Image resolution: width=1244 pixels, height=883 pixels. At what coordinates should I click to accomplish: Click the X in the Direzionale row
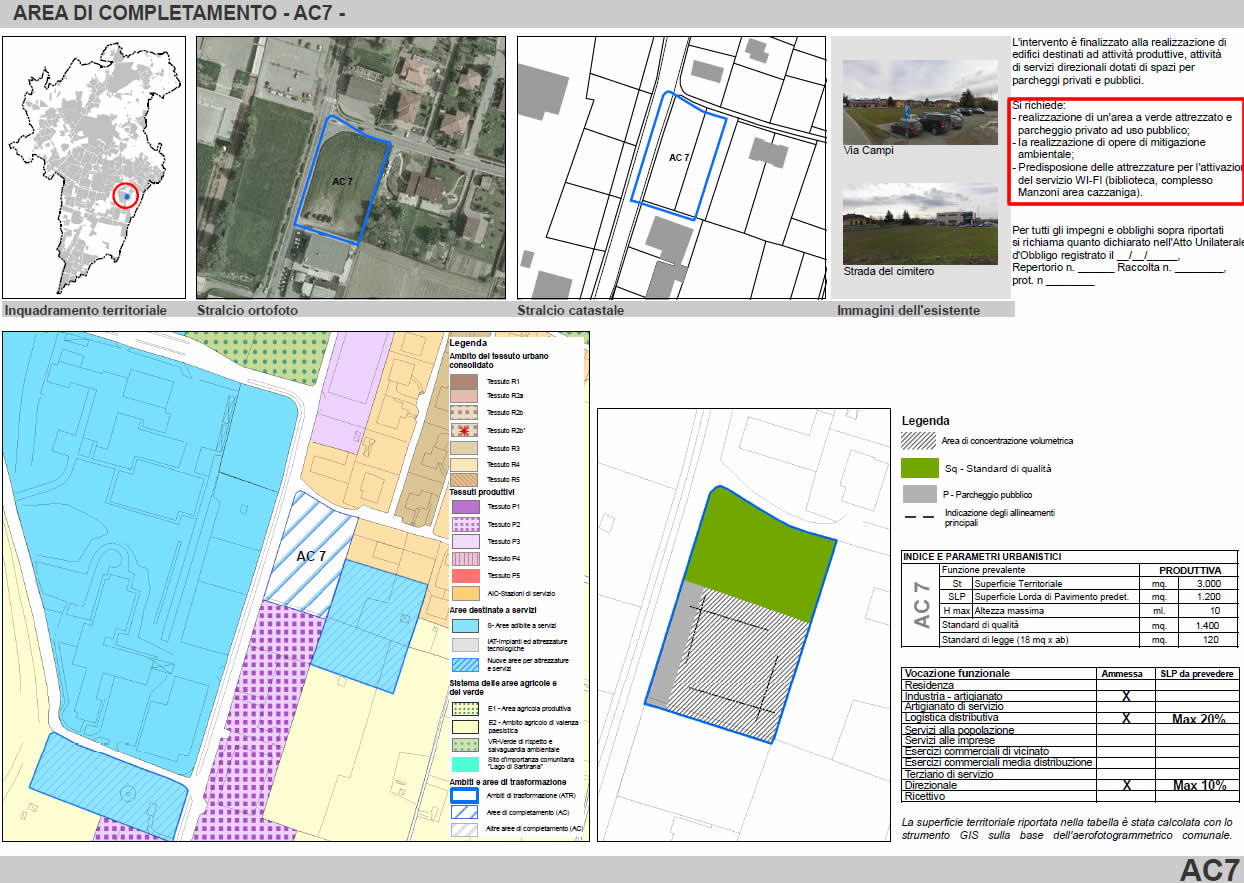(x=1126, y=786)
